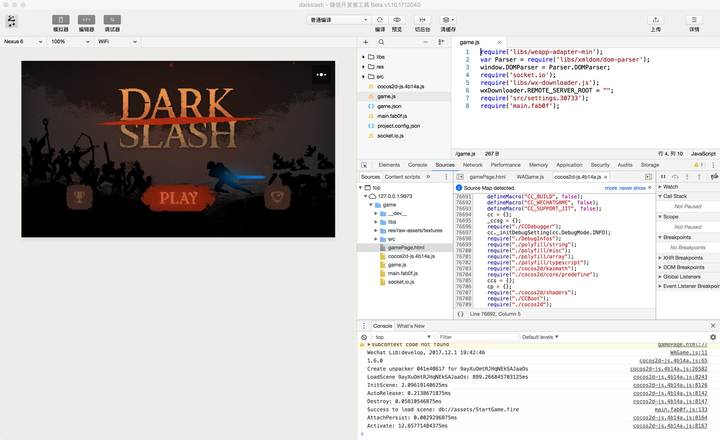Click the add file plus icon
Viewport: 720px width, 440px height.
coord(366,42)
